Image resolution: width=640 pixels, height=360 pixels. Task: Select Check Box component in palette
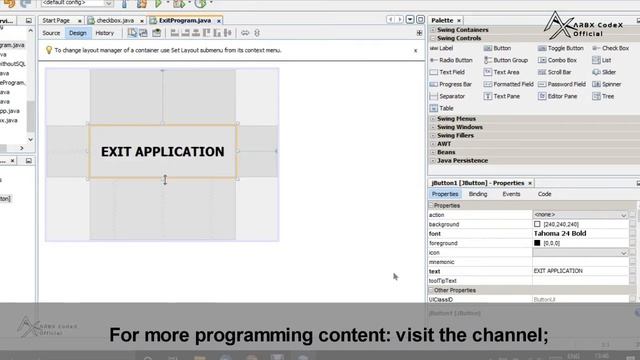click(x=611, y=48)
